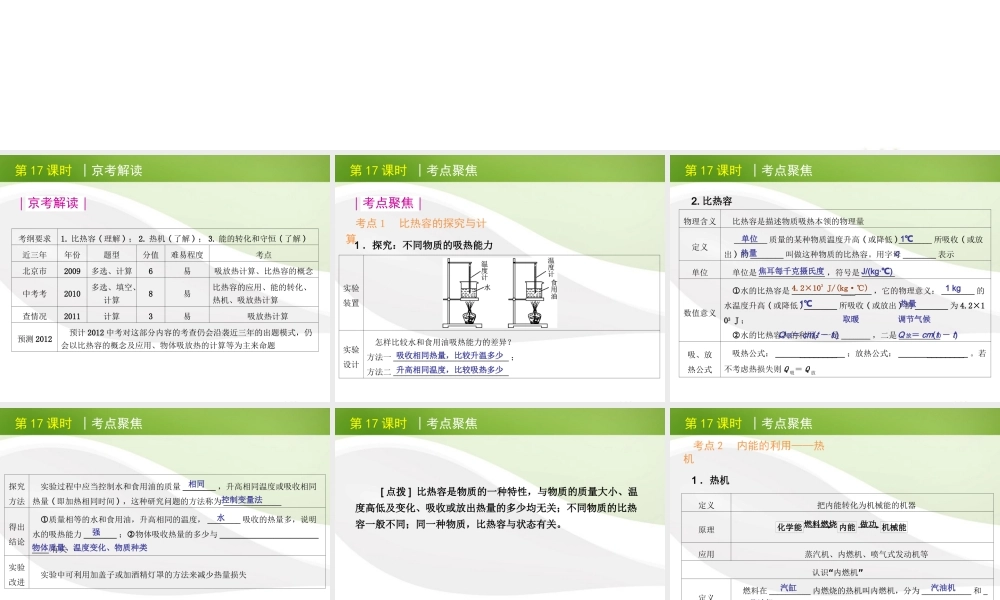Click the answer 升高相同温度，比较吸热多少

click(x=450, y=370)
